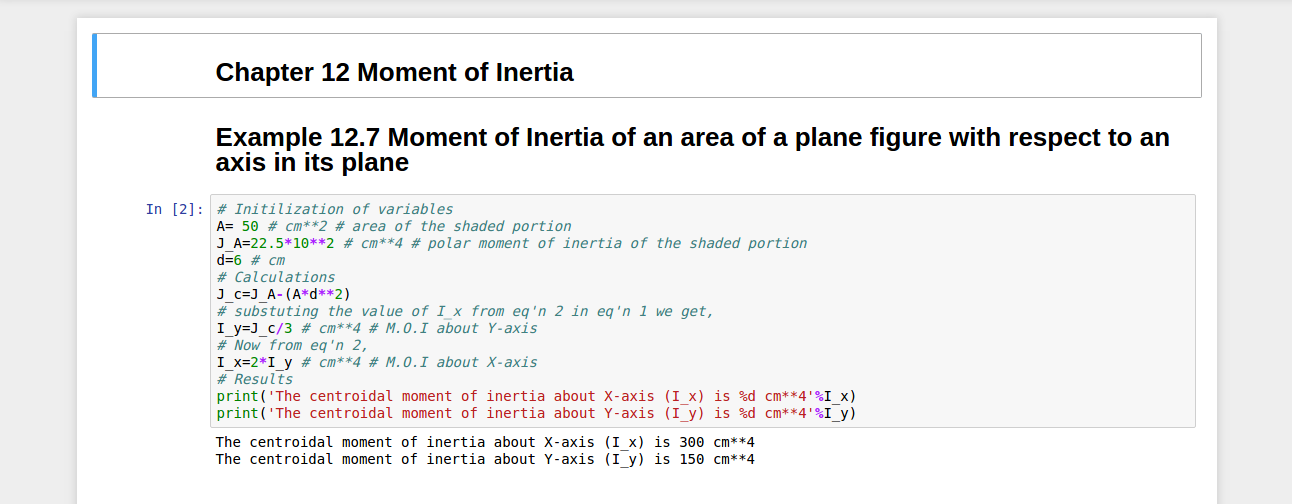Click the output line showing 300 cm**4
Viewport: 1292px width, 504px height.
click(485, 442)
